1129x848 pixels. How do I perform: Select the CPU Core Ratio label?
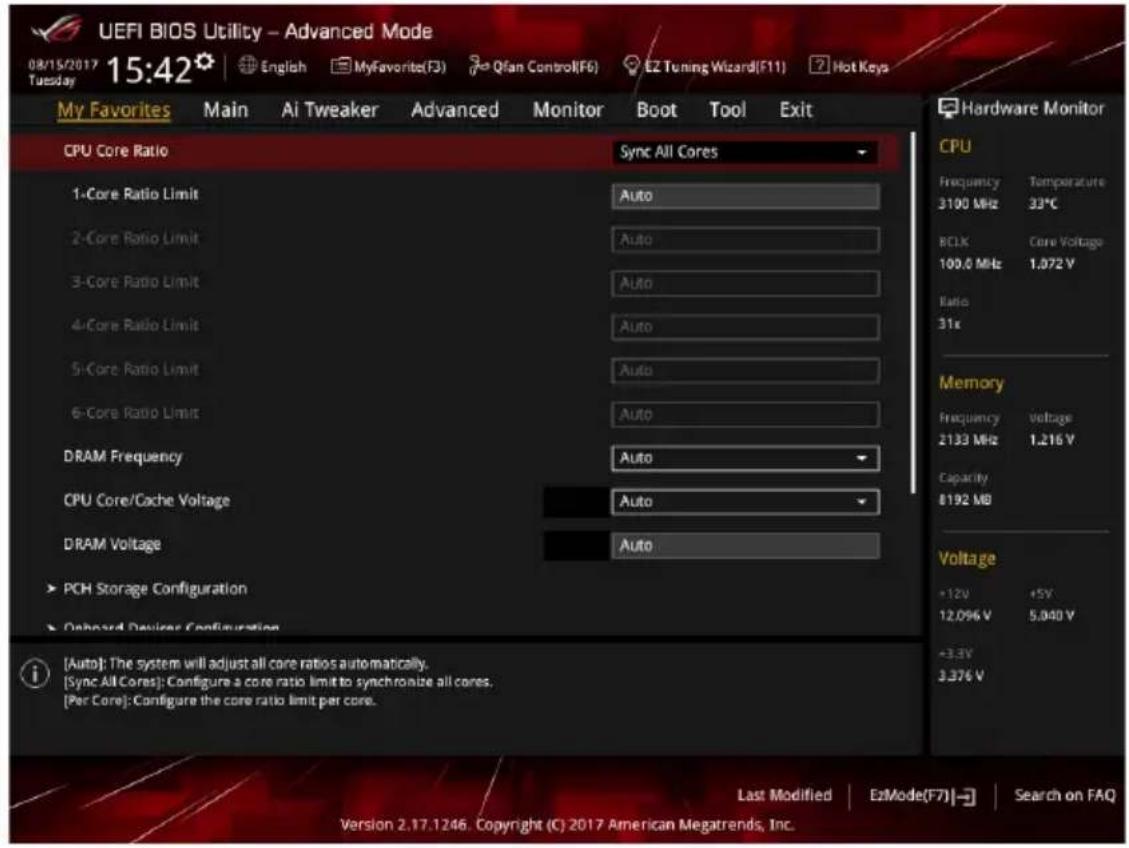[x=115, y=151]
